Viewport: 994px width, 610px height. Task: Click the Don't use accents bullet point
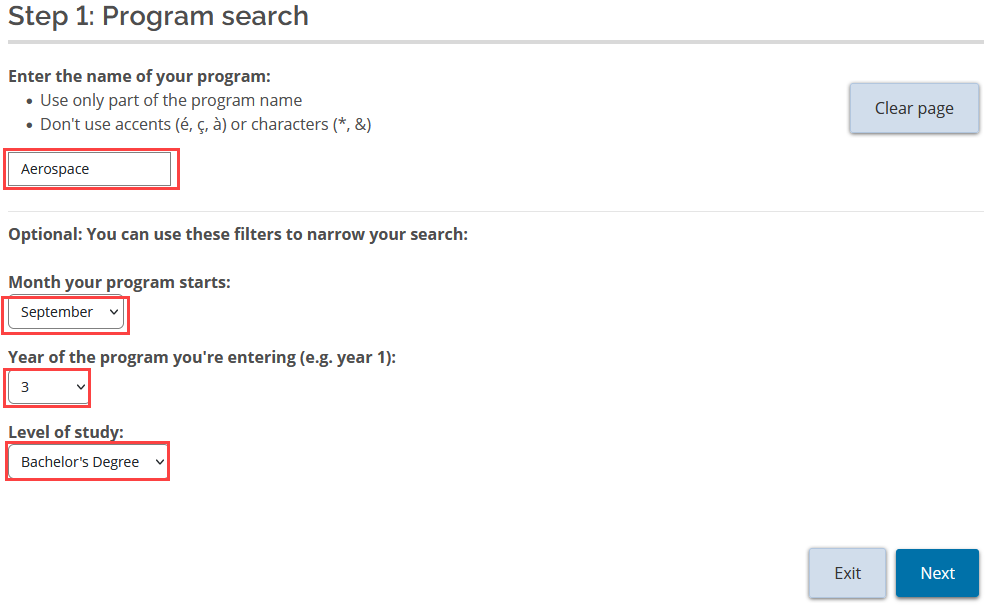point(203,124)
